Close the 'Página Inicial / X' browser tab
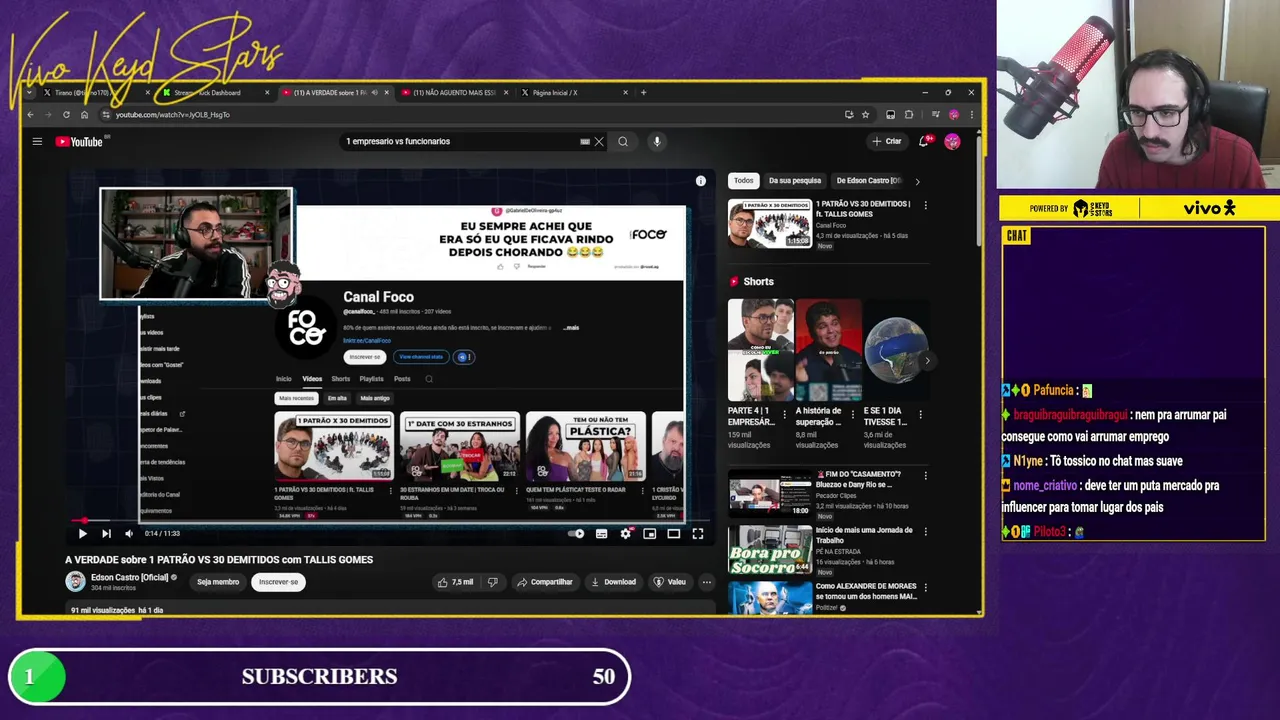This screenshot has height=720, width=1280. tap(626, 93)
